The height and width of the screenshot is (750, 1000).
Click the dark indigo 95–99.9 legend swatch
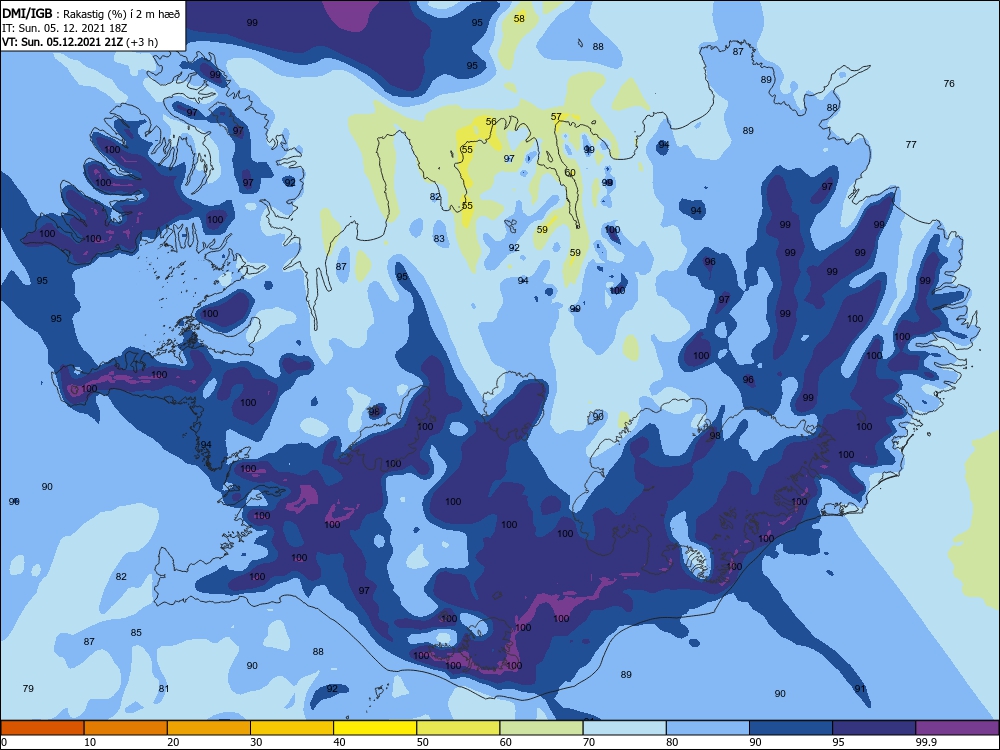(874, 728)
